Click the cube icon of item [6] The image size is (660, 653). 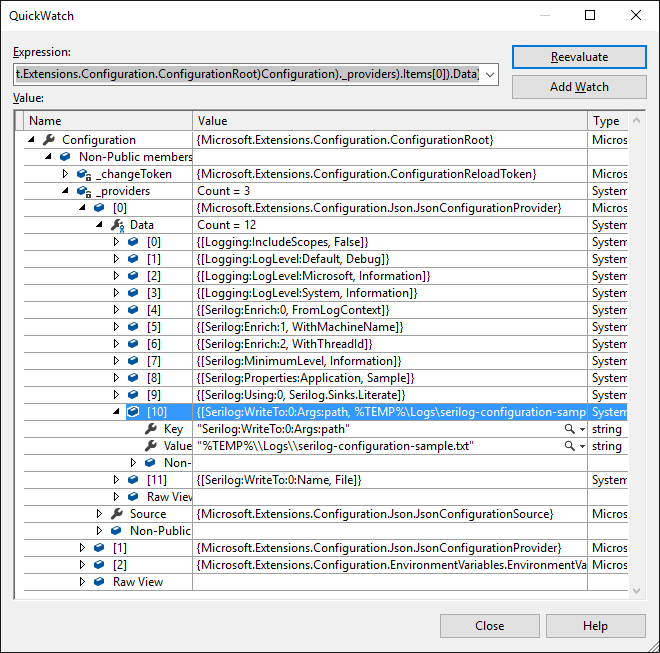click(133, 344)
